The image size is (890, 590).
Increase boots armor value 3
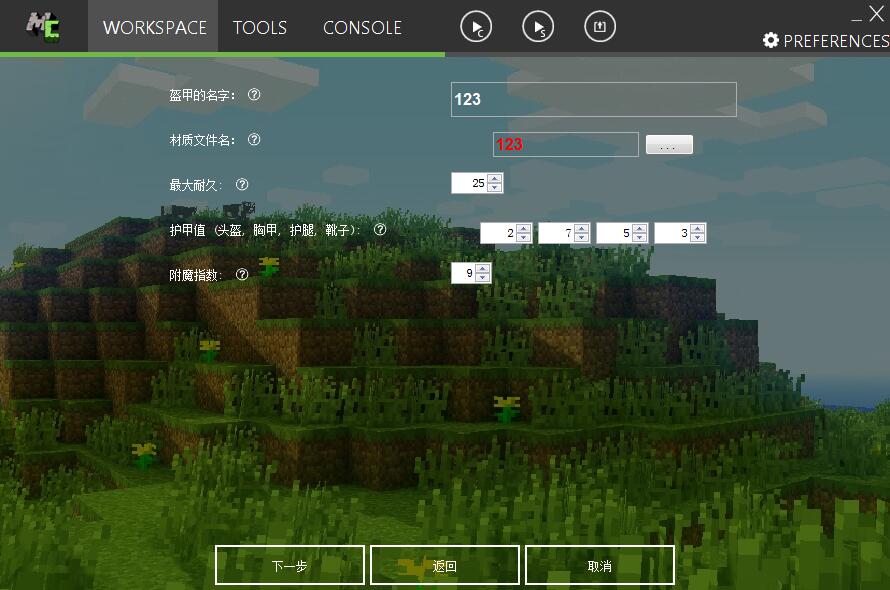pyautogui.click(x=698, y=228)
